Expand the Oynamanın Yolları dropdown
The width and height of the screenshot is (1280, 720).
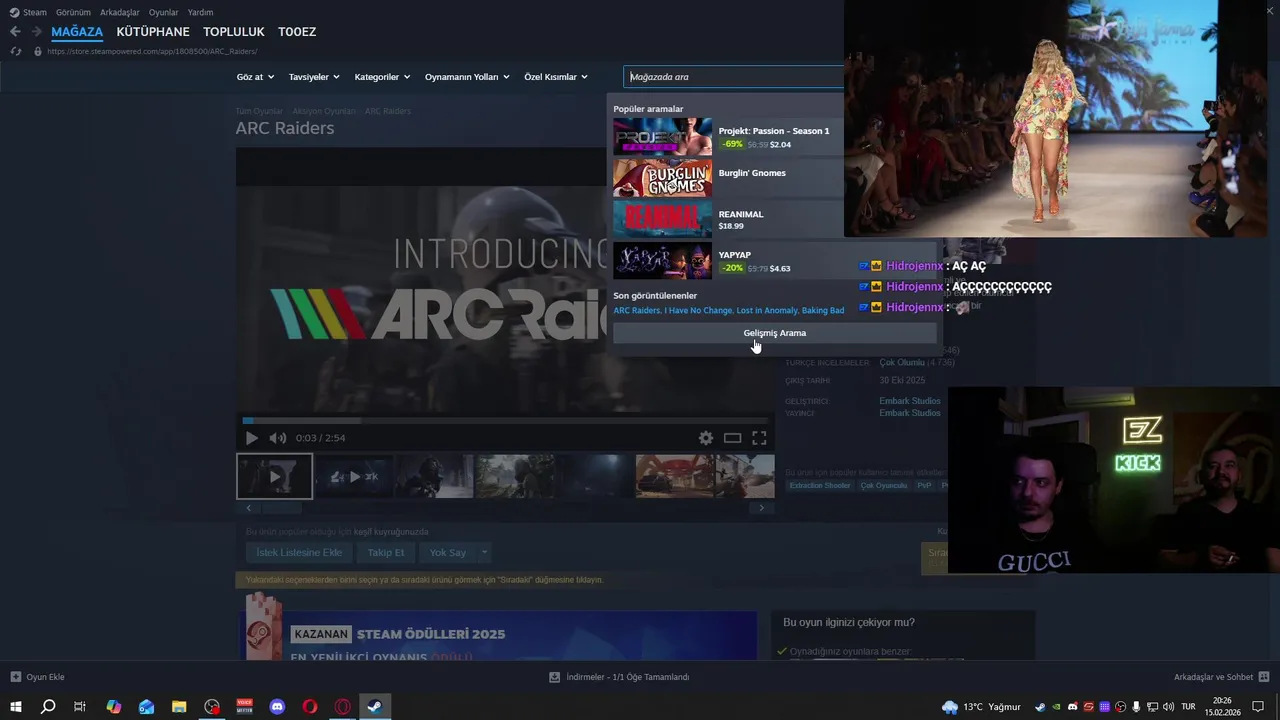point(467,77)
